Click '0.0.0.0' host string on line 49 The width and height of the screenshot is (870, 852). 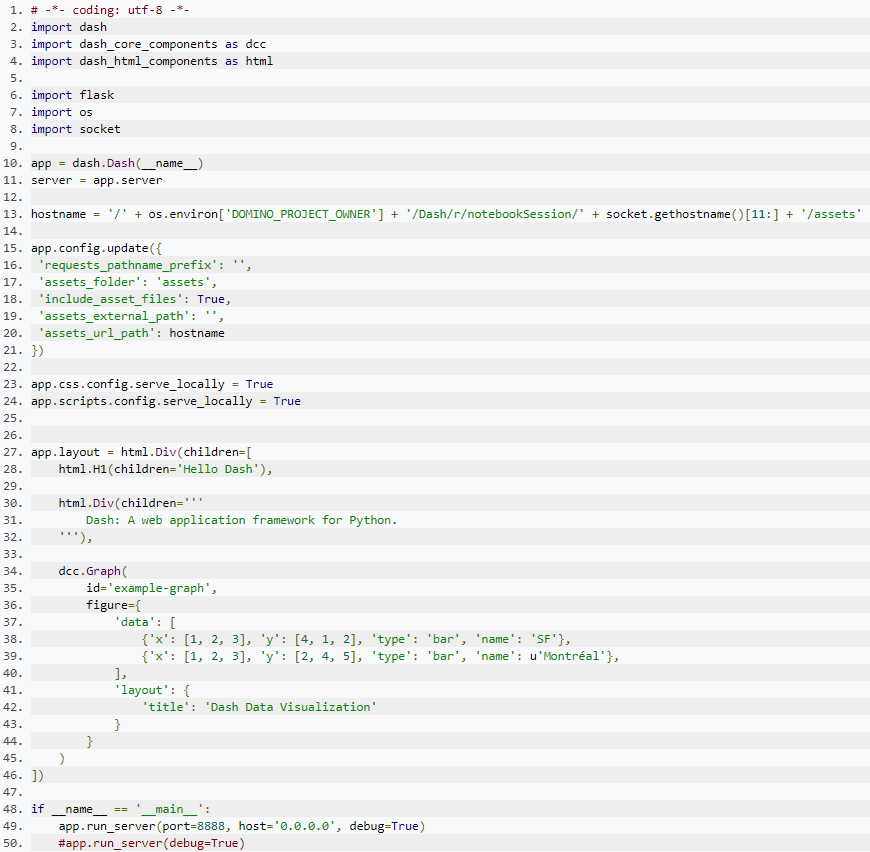point(304,826)
